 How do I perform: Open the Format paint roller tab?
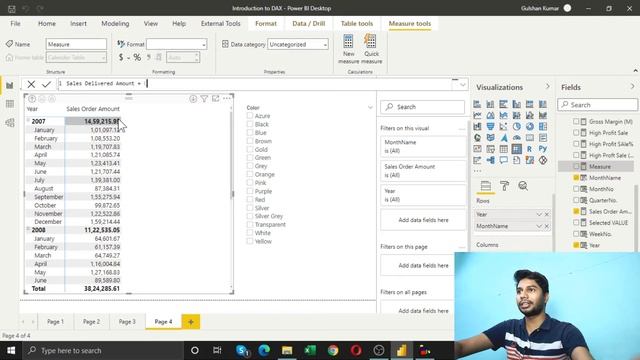(x=504, y=186)
